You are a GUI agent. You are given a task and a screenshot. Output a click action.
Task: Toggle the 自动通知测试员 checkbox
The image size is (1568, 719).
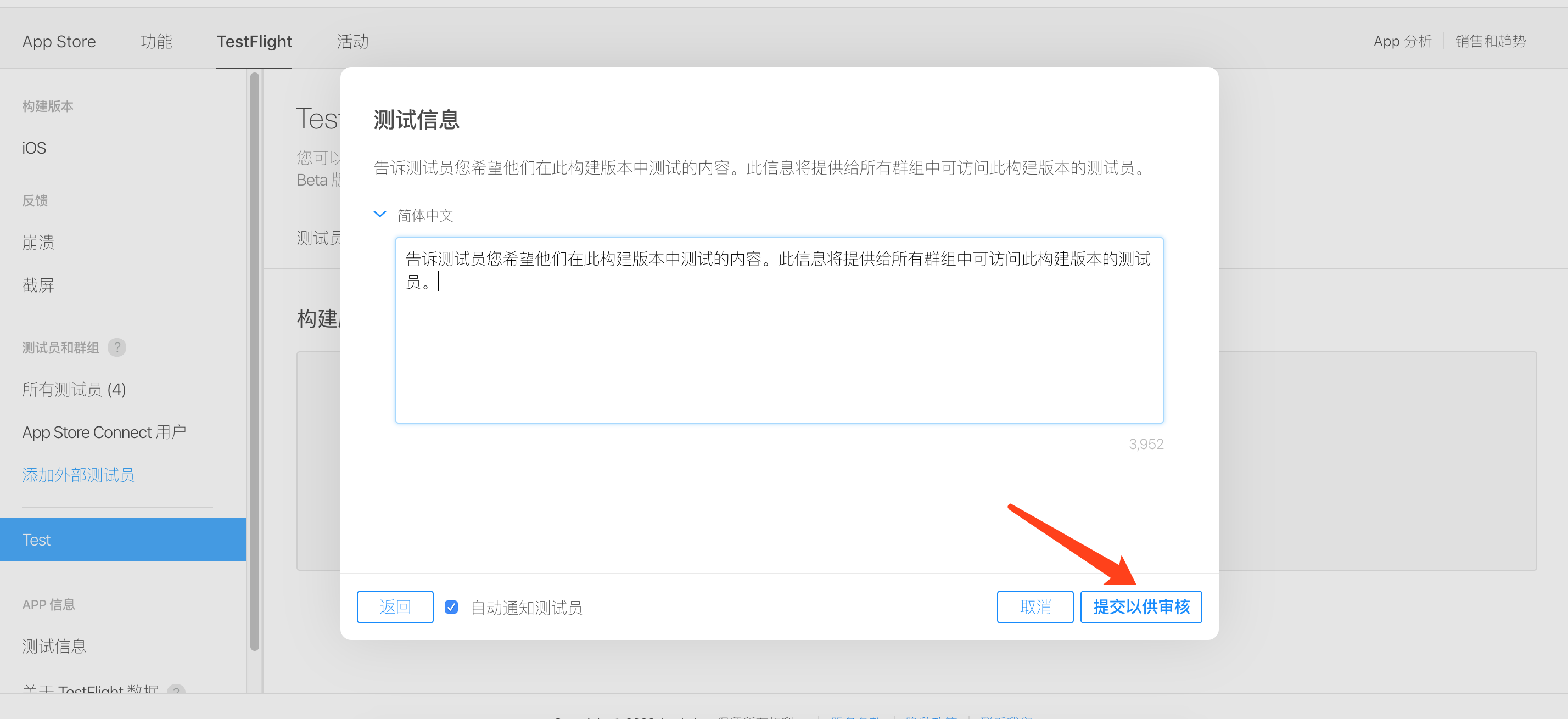pyautogui.click(x=451, y=607)
